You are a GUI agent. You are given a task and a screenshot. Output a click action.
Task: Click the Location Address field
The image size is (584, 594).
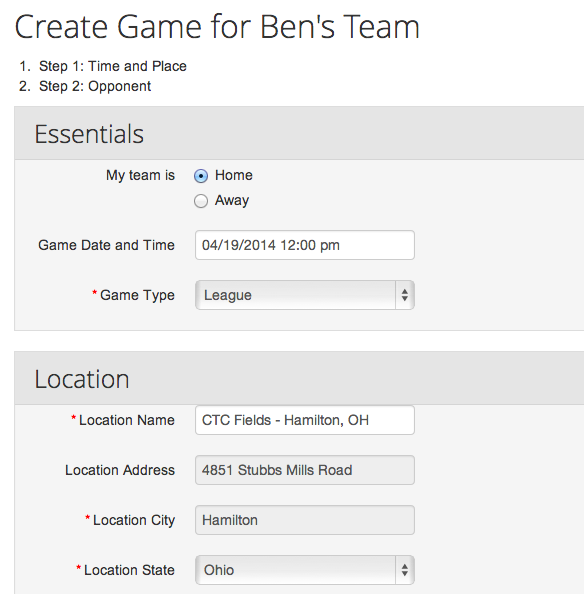click(x=305, y=470)
